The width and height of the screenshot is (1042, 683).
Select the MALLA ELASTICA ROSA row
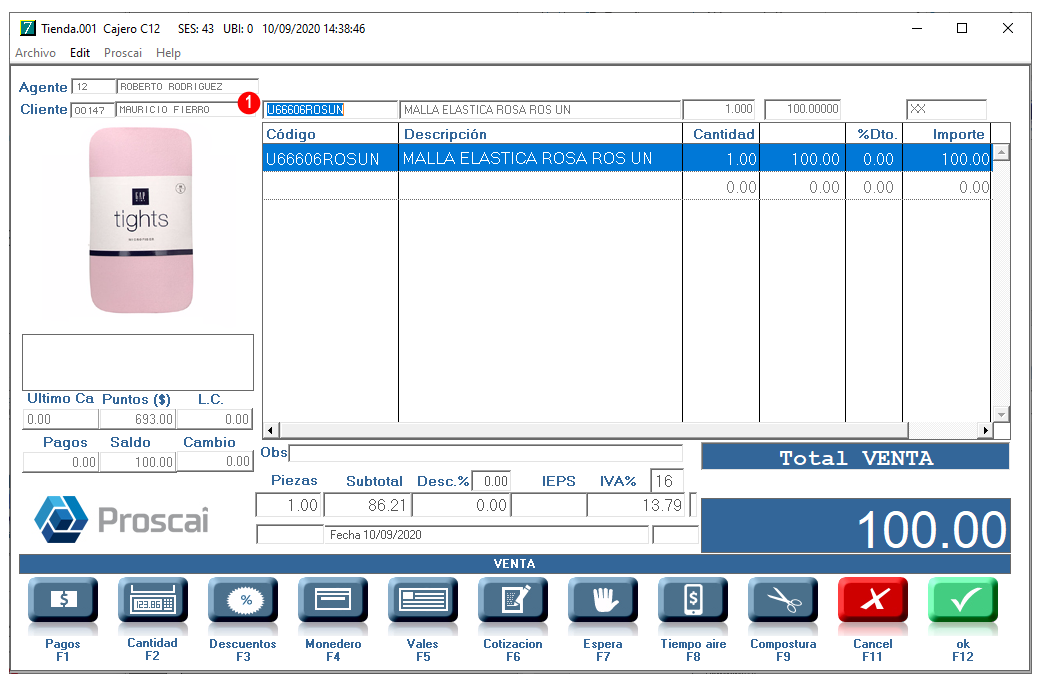click(527, 159)
